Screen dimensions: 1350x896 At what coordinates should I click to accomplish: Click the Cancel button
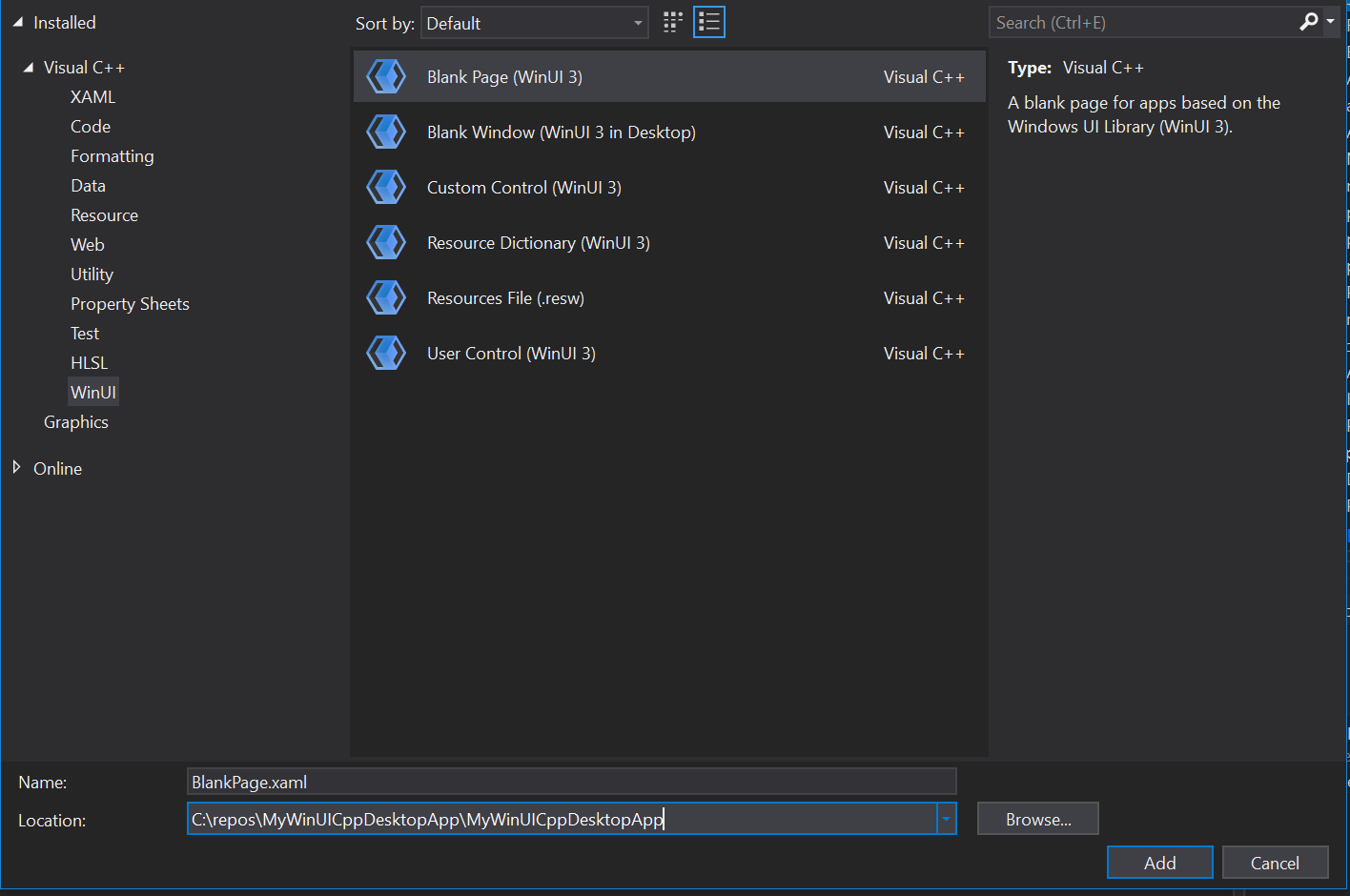1275,863
